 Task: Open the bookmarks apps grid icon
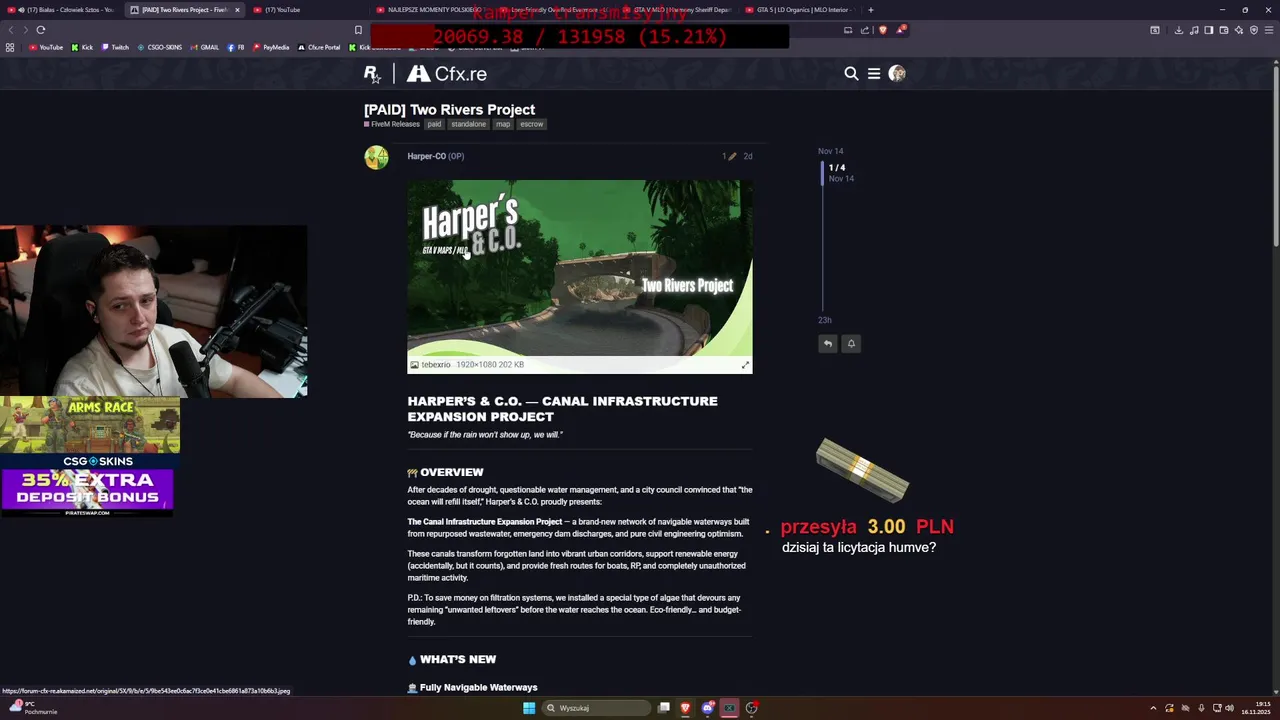click(x=10, y=47)
